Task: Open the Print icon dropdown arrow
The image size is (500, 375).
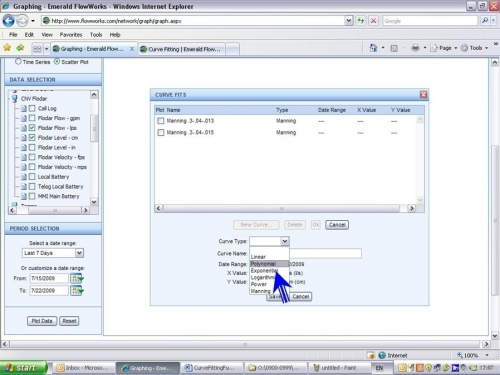Action: coord(425,48)
